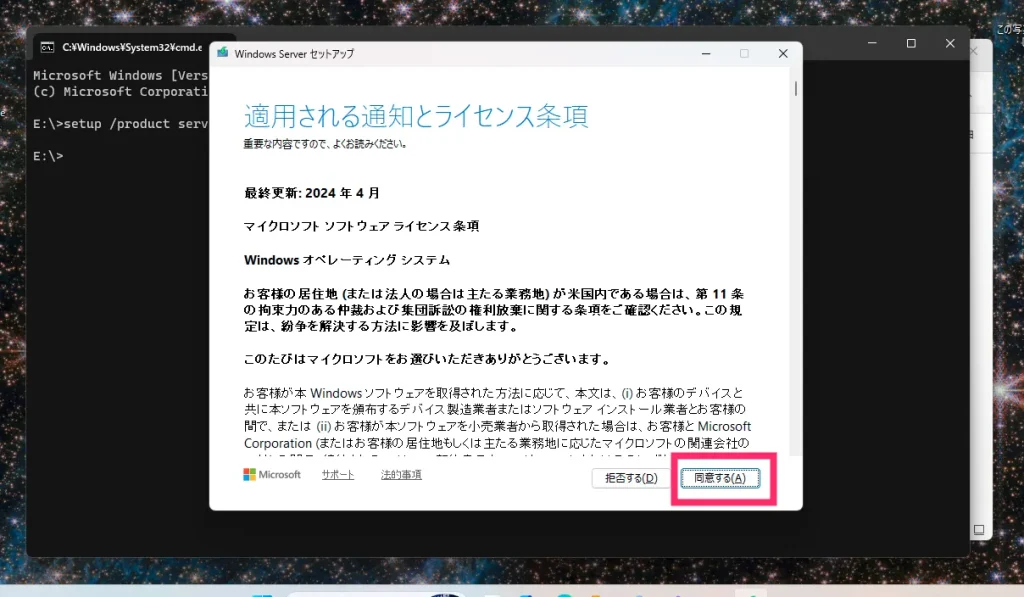Minimize the cmd.exe command prompt window
This screenshot has height=597, width=1024.
(872, 43)
